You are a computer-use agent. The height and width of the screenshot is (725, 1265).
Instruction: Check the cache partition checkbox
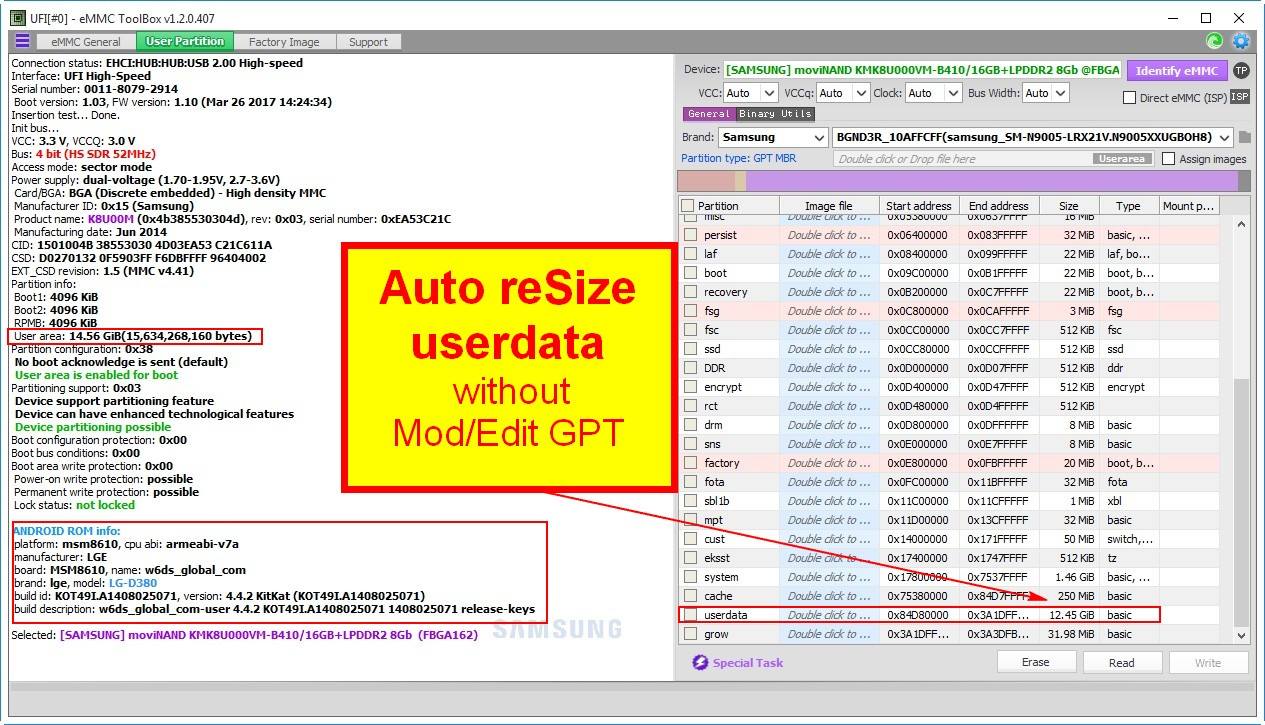click(x=690, y=596)
